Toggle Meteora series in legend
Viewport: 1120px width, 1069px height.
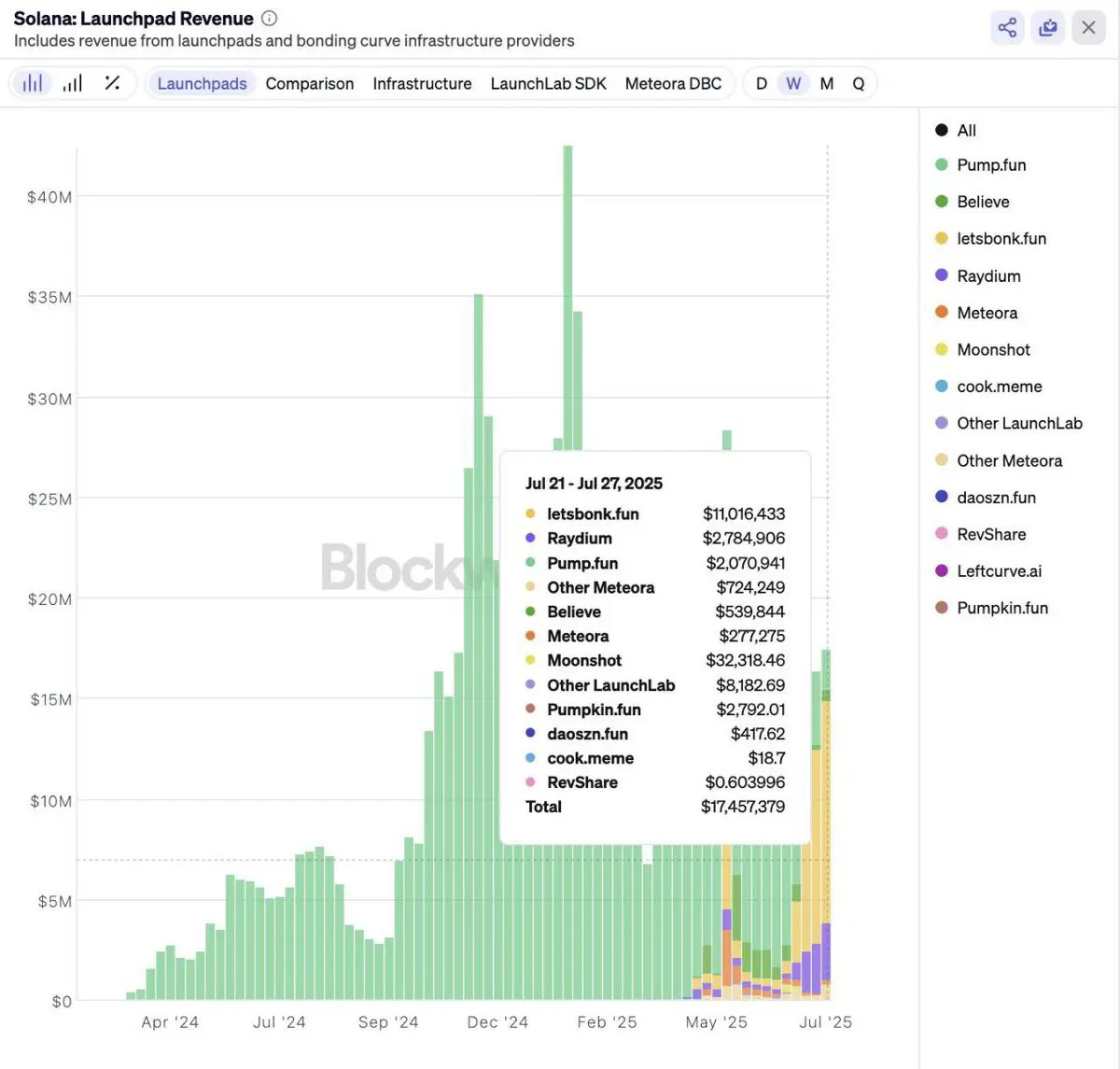tap(976, 313)
